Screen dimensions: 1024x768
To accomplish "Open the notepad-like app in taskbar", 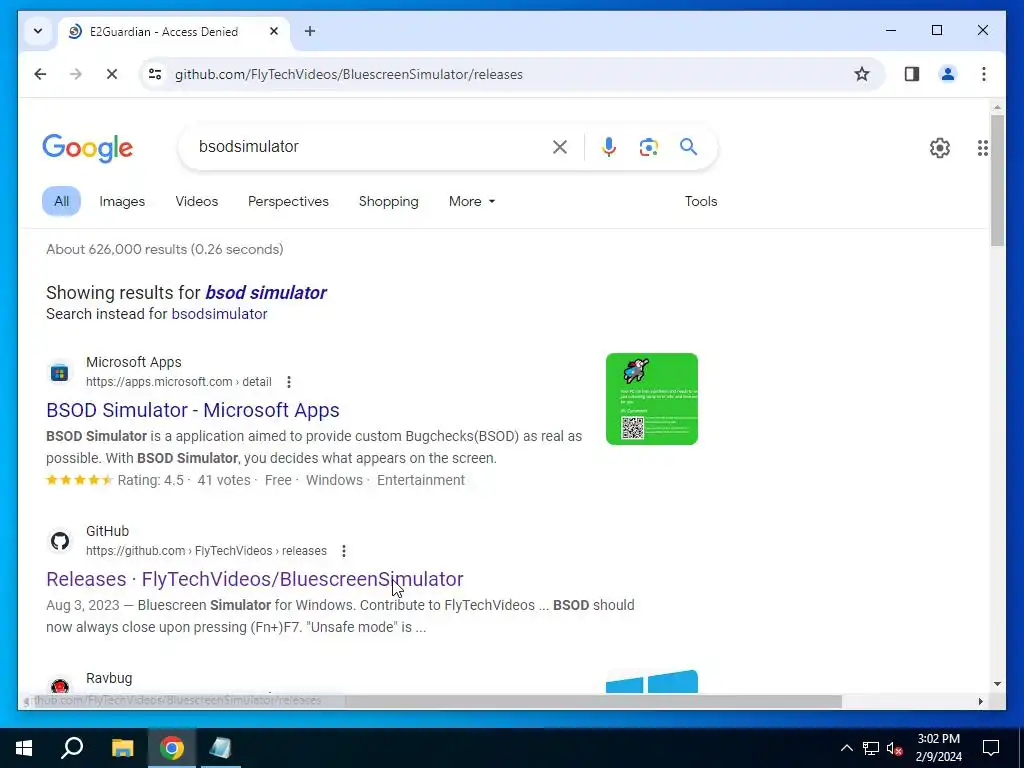I will point(221,748).
